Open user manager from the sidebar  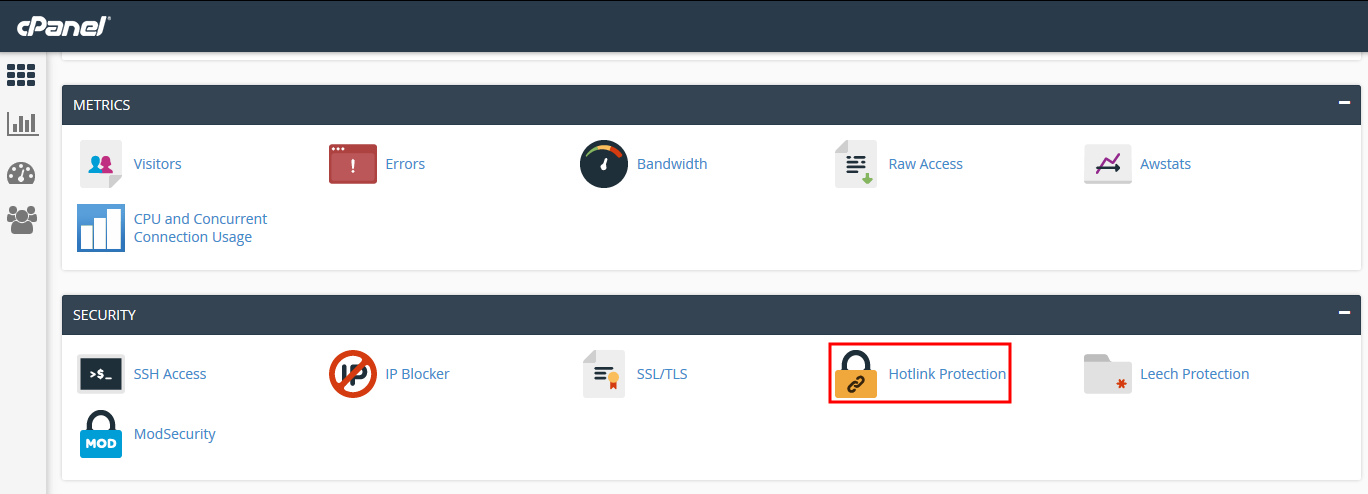21,219
